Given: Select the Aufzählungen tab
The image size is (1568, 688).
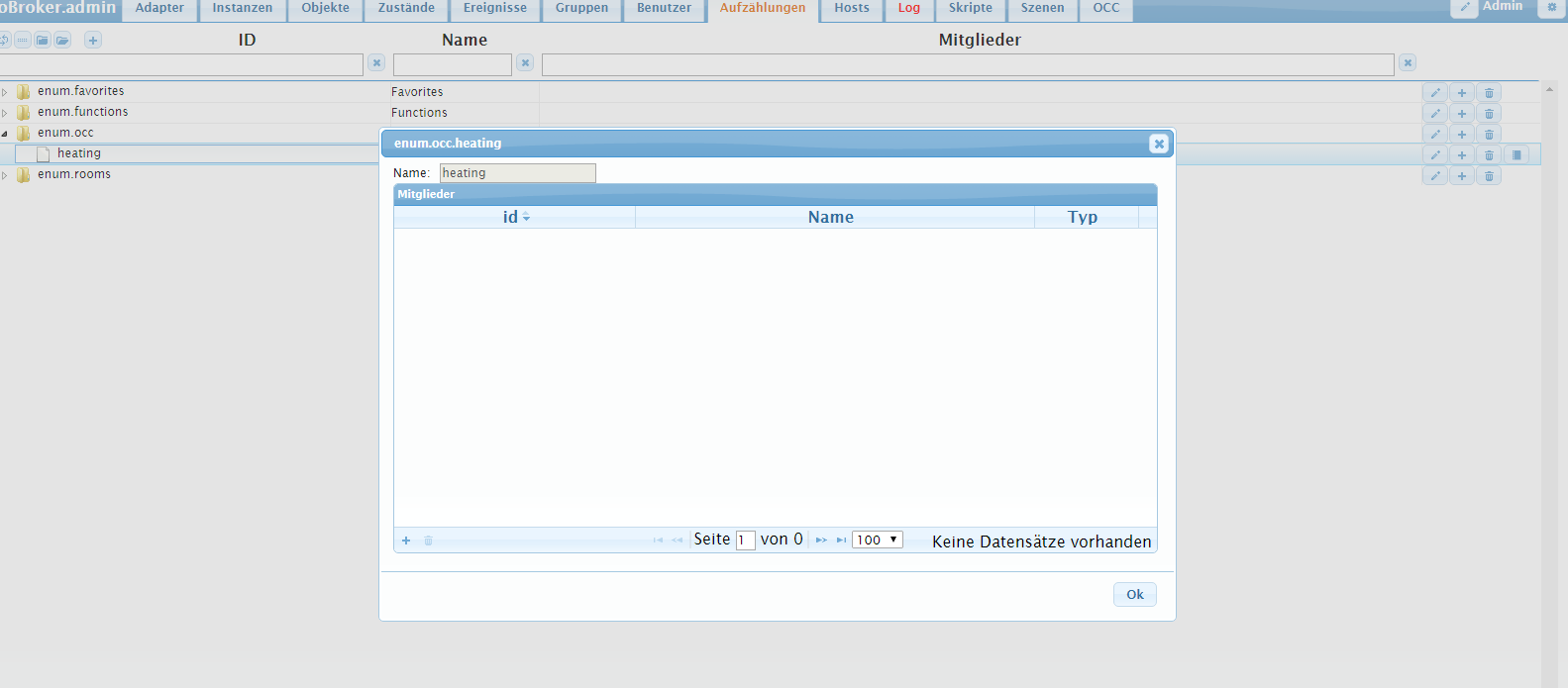Looking at the screenshot, I should click(763, 9).
